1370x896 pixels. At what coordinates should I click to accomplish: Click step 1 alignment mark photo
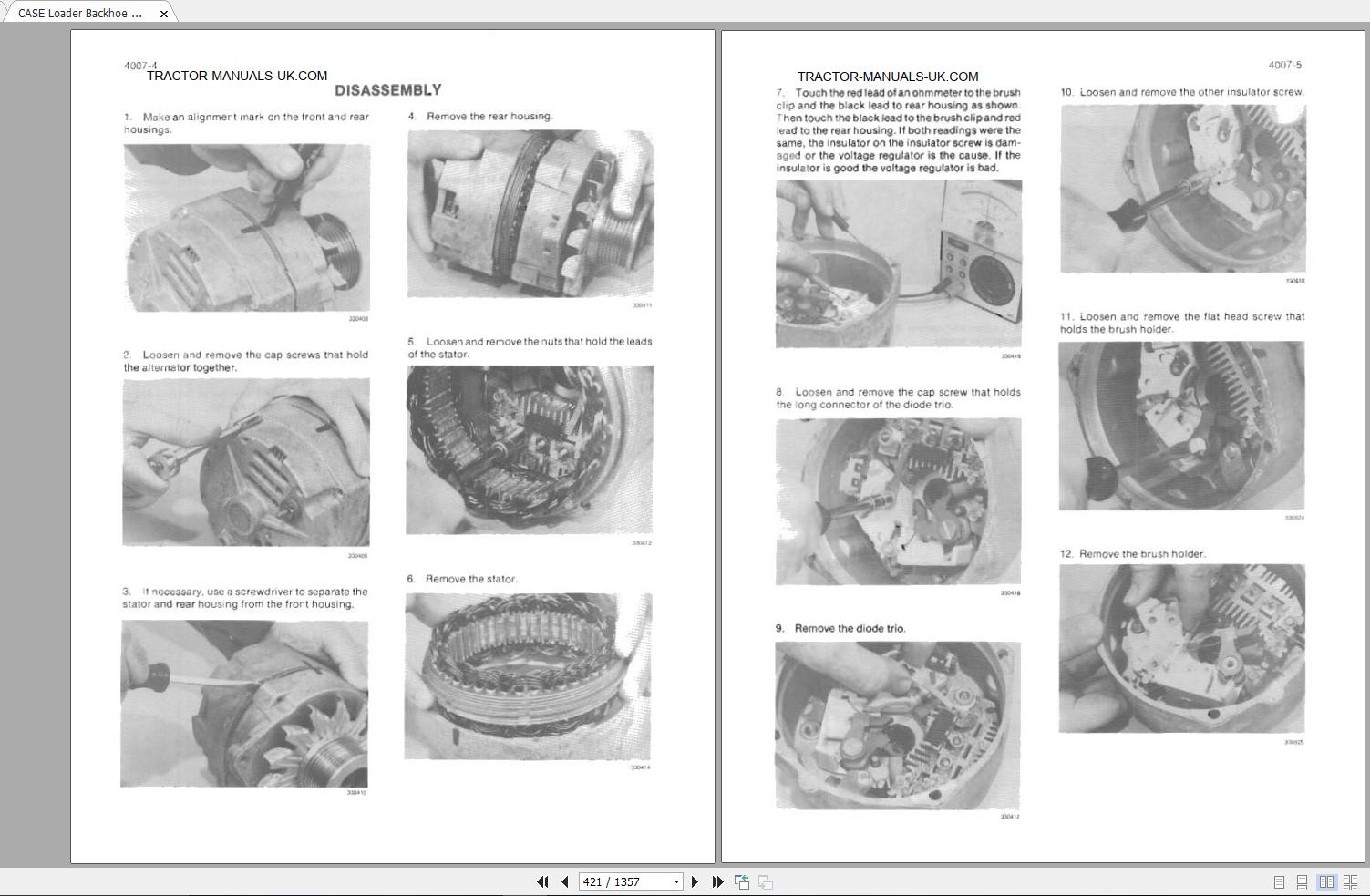(x=247, y=228)
